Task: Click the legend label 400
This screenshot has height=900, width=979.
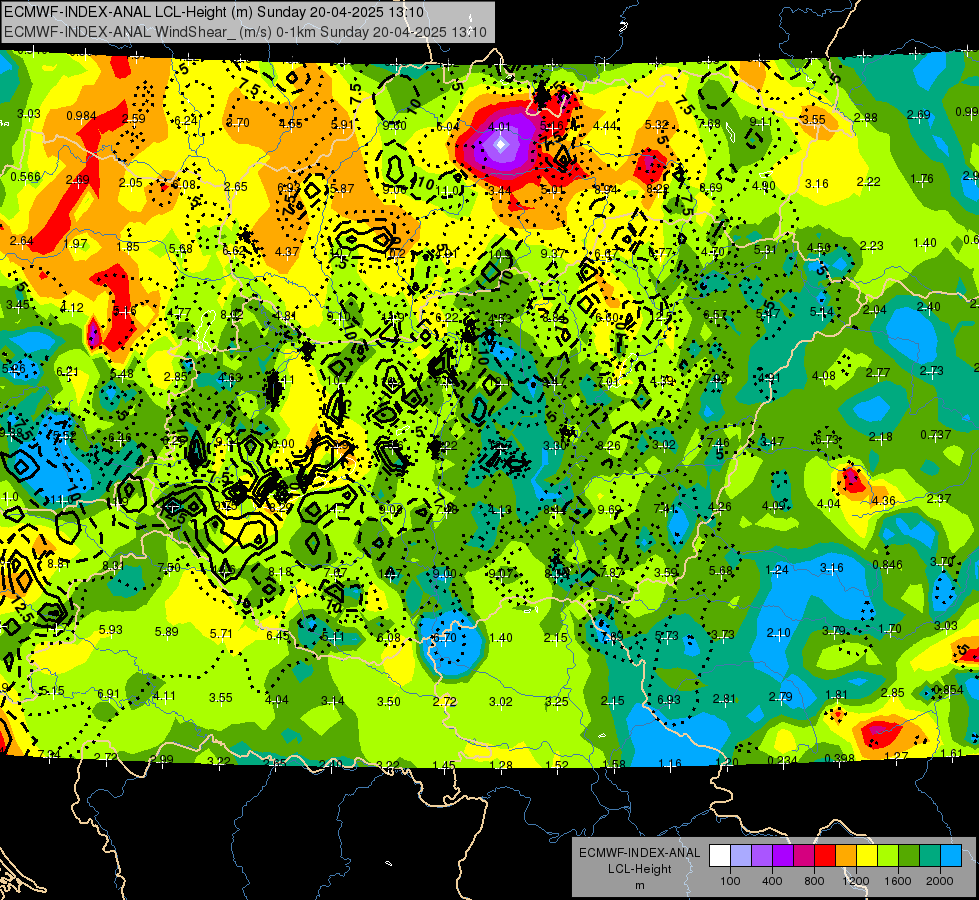Action: [x=772, y=881]
